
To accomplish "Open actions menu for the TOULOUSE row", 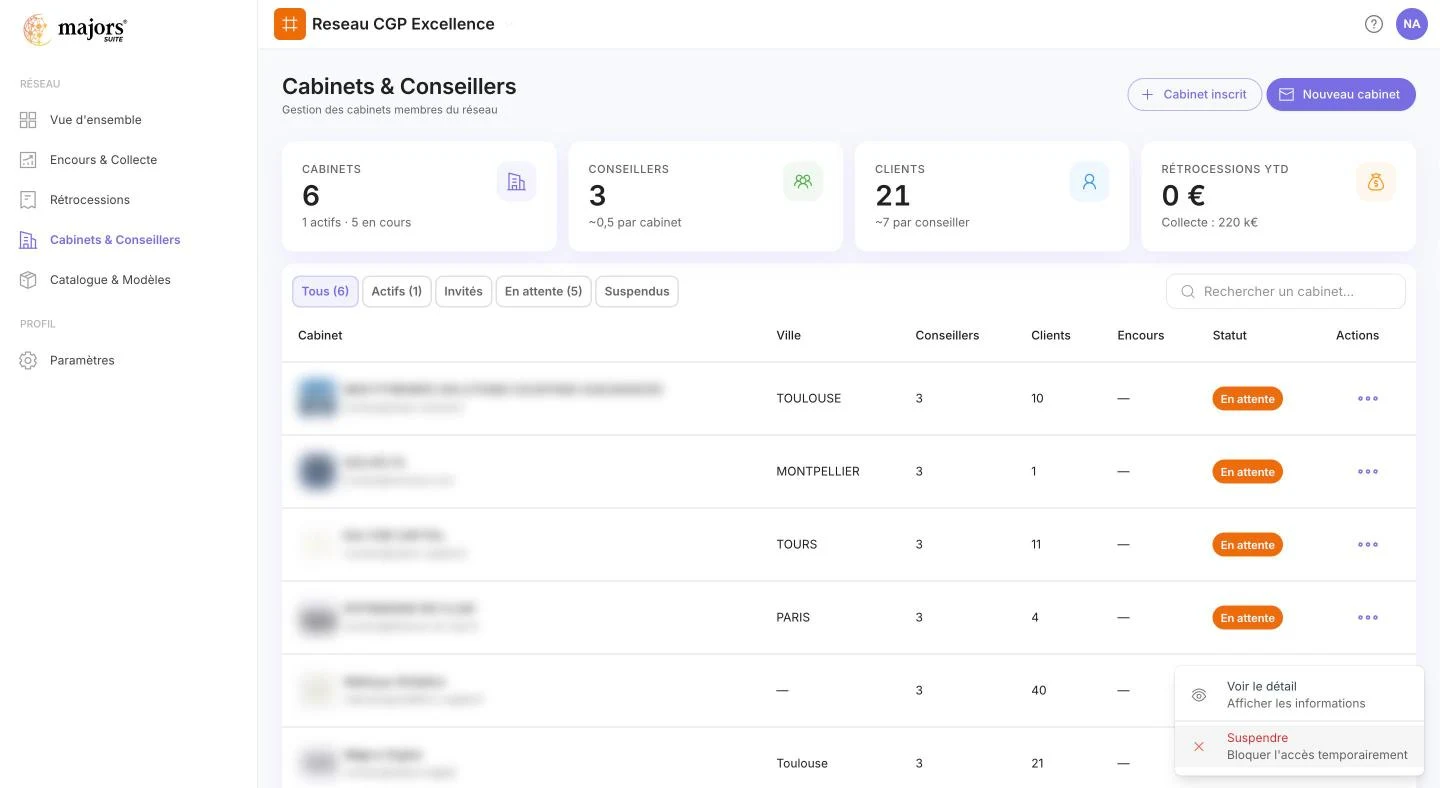I will click(1368, 398).
